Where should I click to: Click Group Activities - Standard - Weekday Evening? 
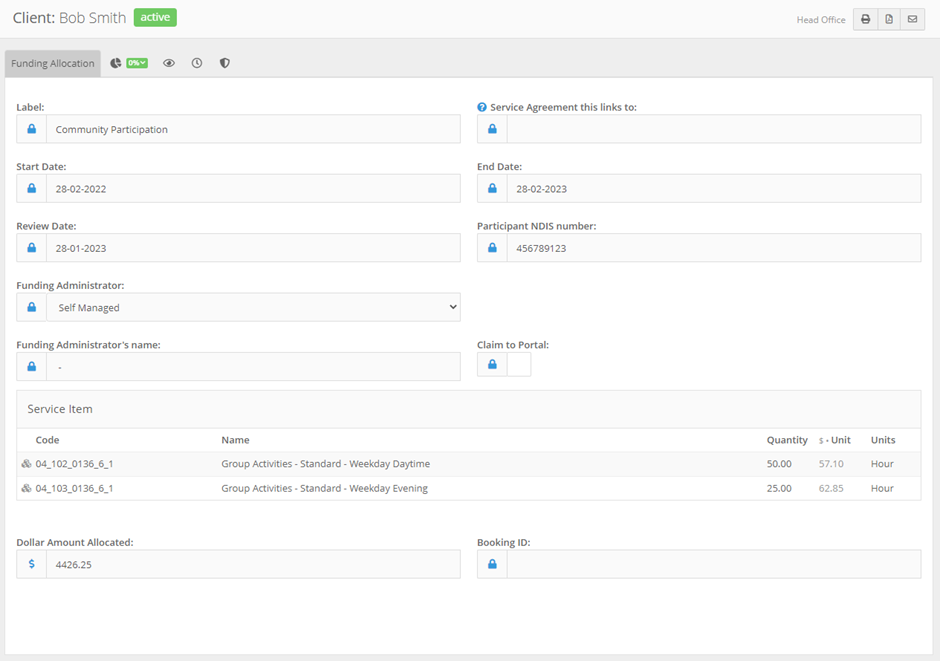(324, 488)
